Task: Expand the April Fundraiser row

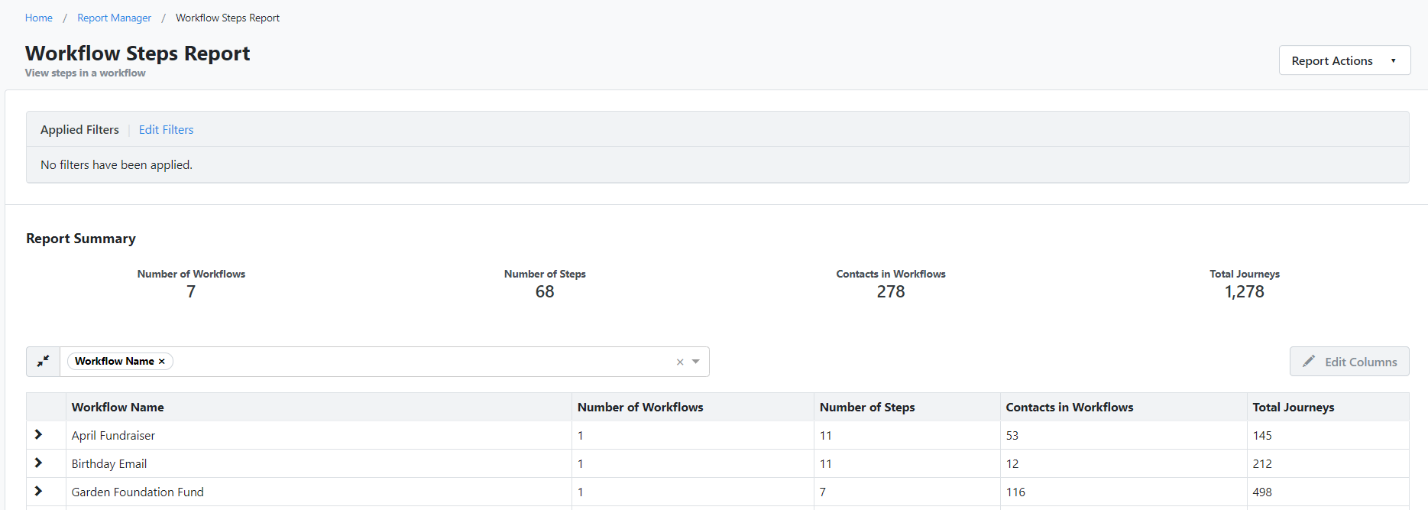Action: point(39,435)
